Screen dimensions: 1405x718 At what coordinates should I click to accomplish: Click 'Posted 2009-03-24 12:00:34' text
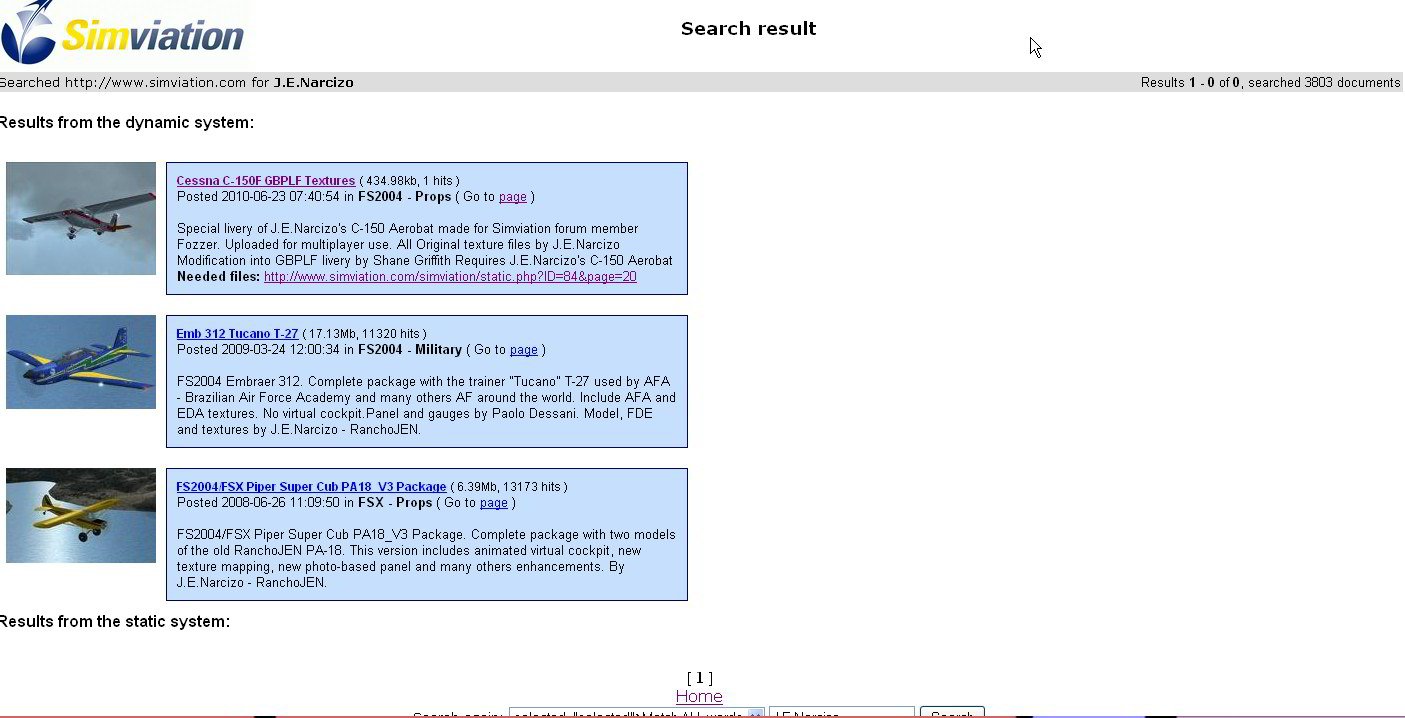[258, 350]
